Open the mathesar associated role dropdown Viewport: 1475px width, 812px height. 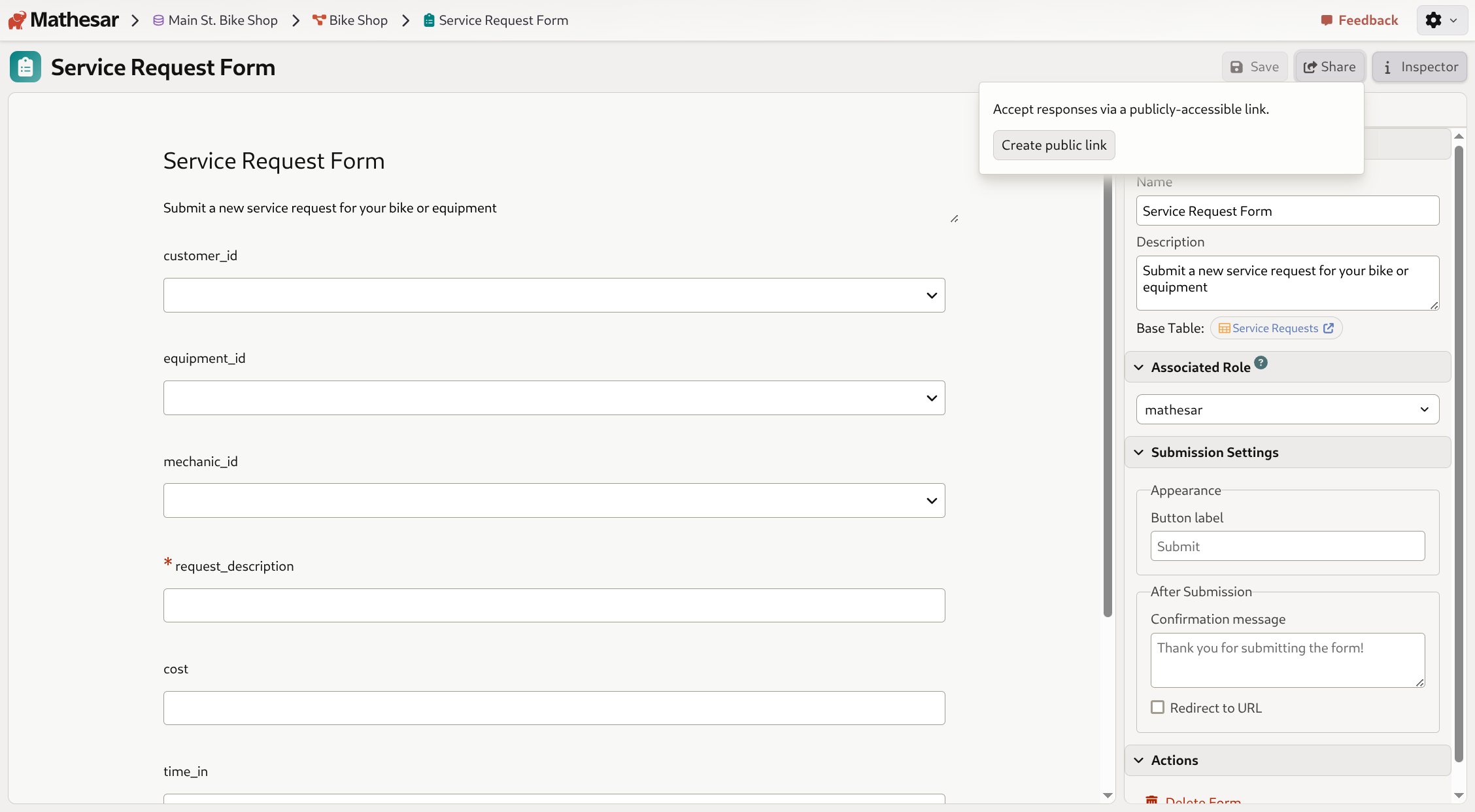click(1287, 410)
